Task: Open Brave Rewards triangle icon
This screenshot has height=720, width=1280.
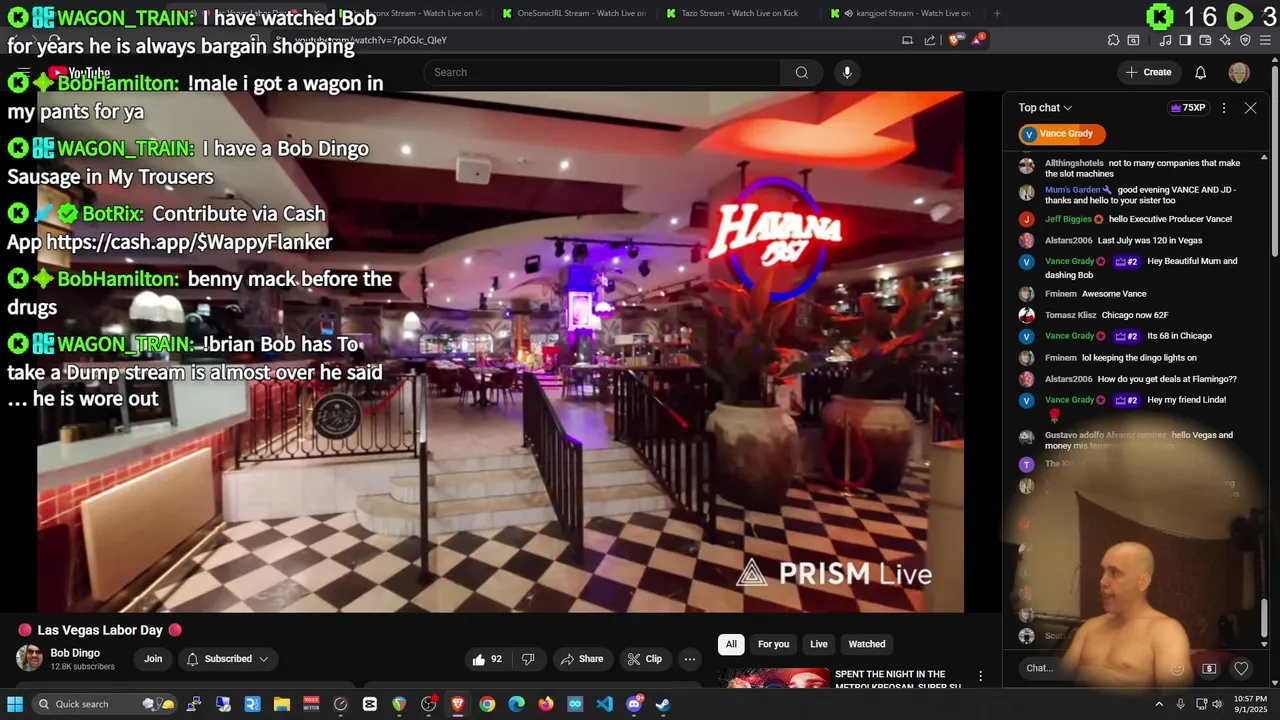Action: (978, 40)
